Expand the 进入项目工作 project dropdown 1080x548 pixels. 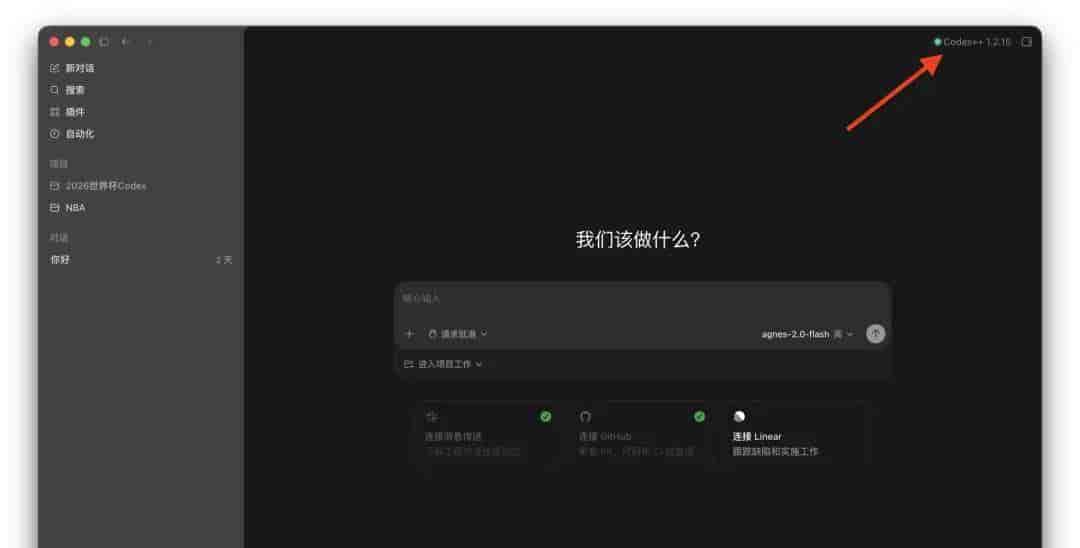click(443, 364)
